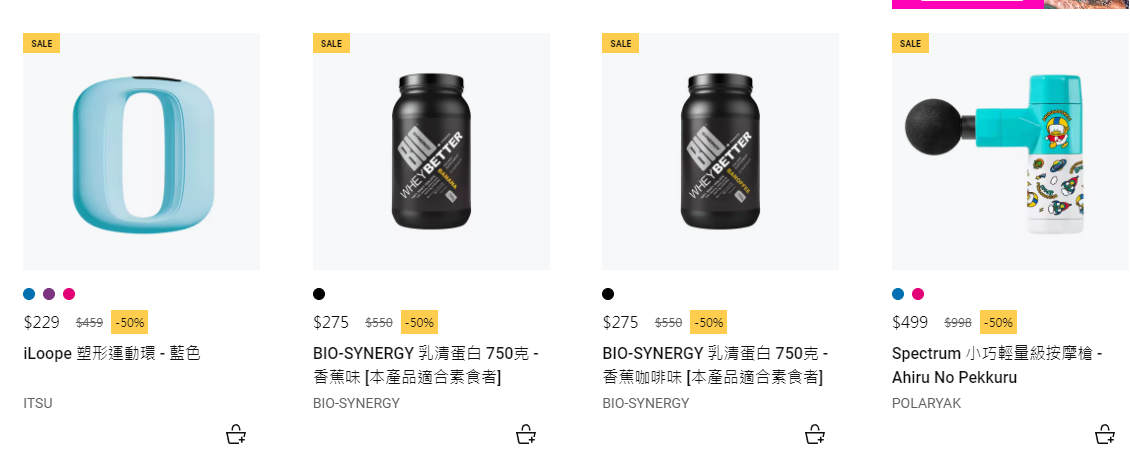Select blue color for iLoope ring
1130x466 pixels.
pyautogui.click(x=29, y=294)
